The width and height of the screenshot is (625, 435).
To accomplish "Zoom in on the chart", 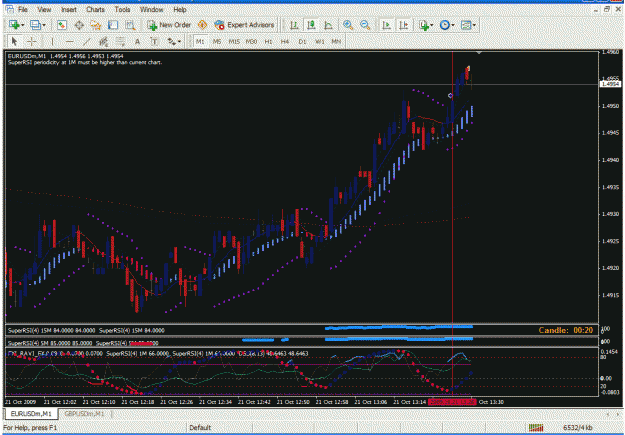I will (348, 25).
